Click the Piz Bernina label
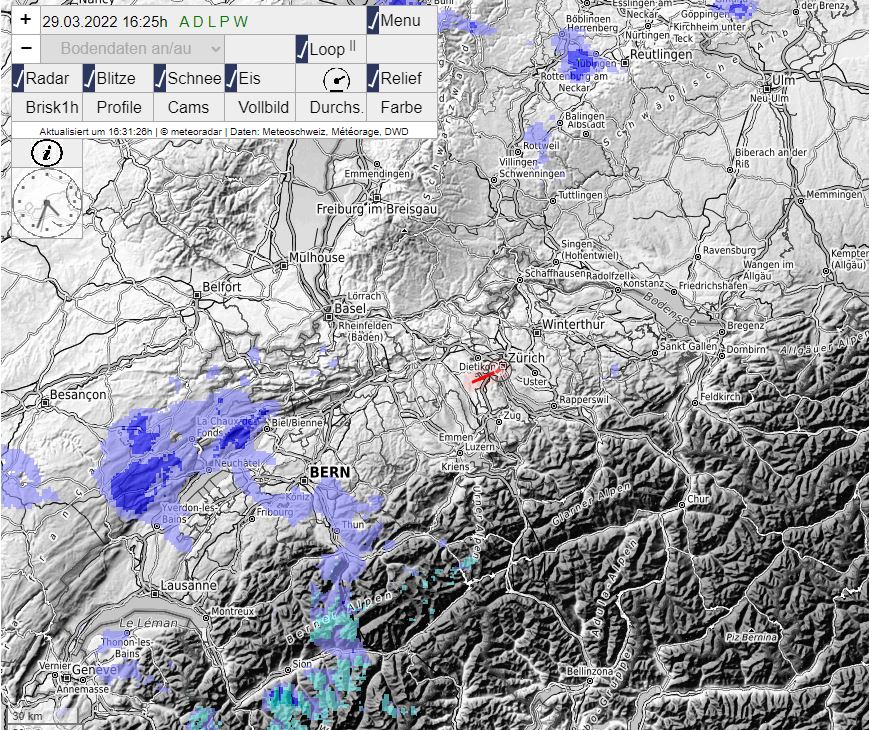 (752, 637)
